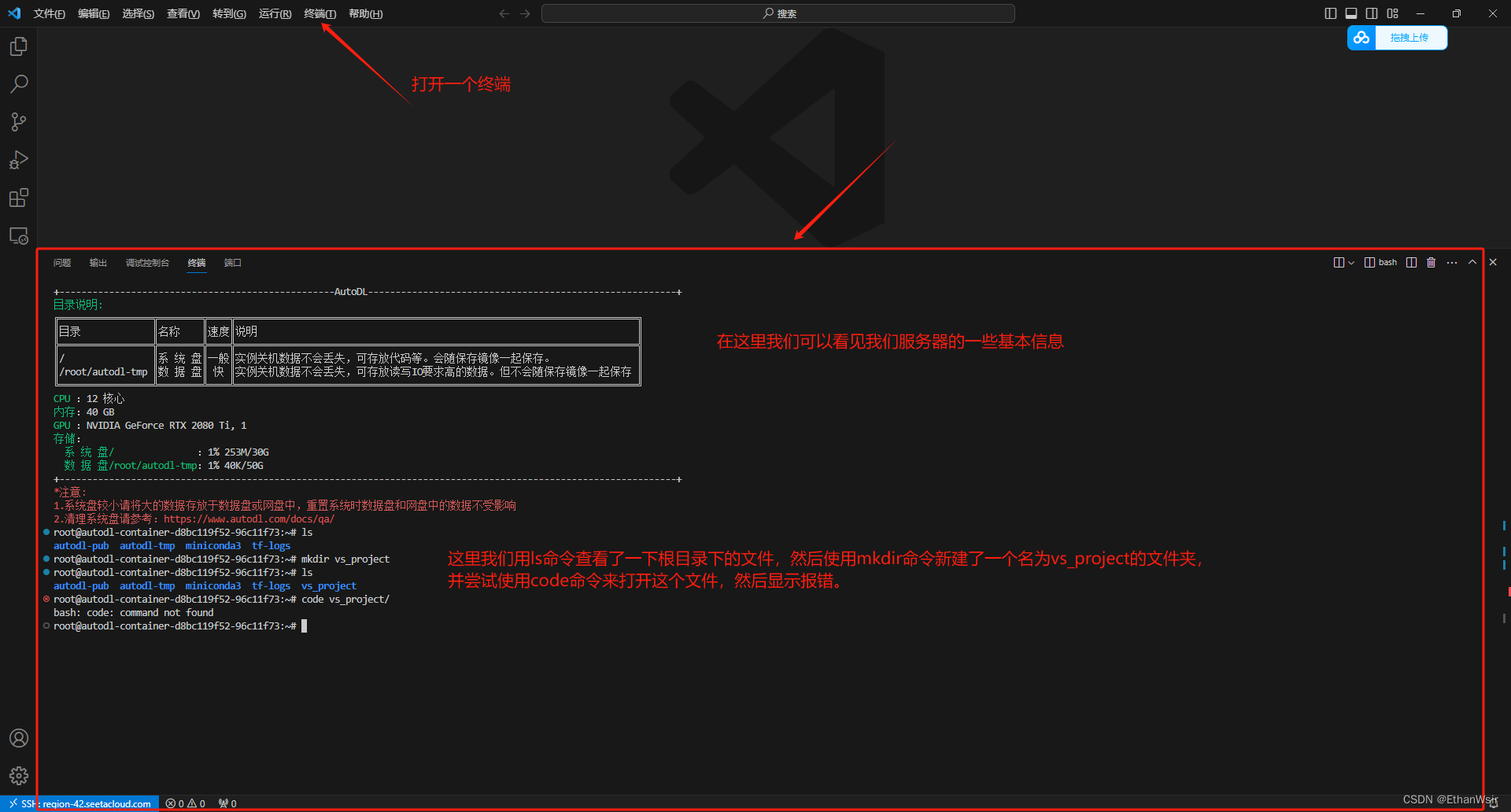Switch to the 问题 panel tab
The width and height of the screenshot is (1511, 812).
tap(62, 263)
